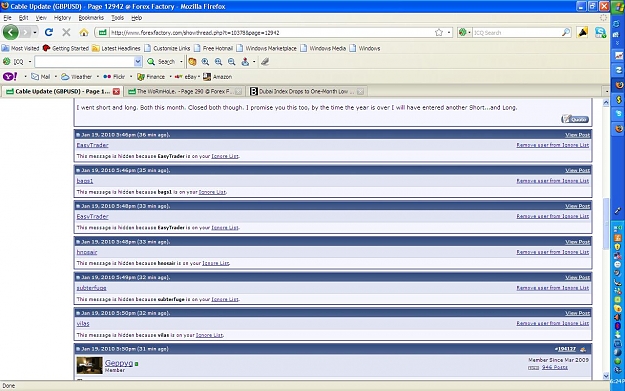Screen dimensions: 625x391
Task: Open the list all tabs dropdown
Action: click(x=606, y=91)
